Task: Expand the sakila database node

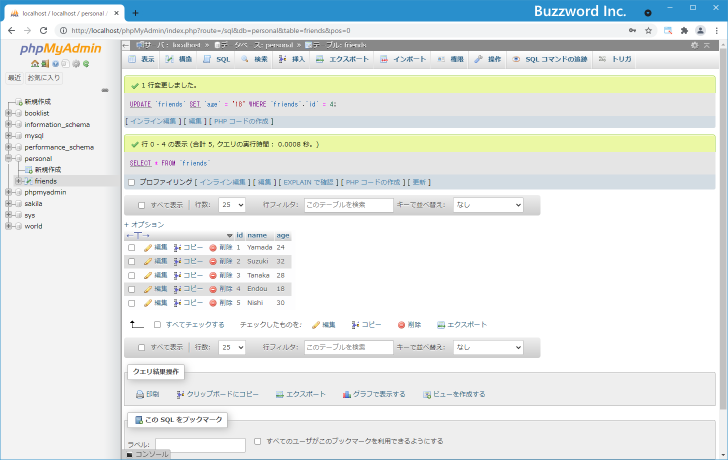Action: [8, 204]
